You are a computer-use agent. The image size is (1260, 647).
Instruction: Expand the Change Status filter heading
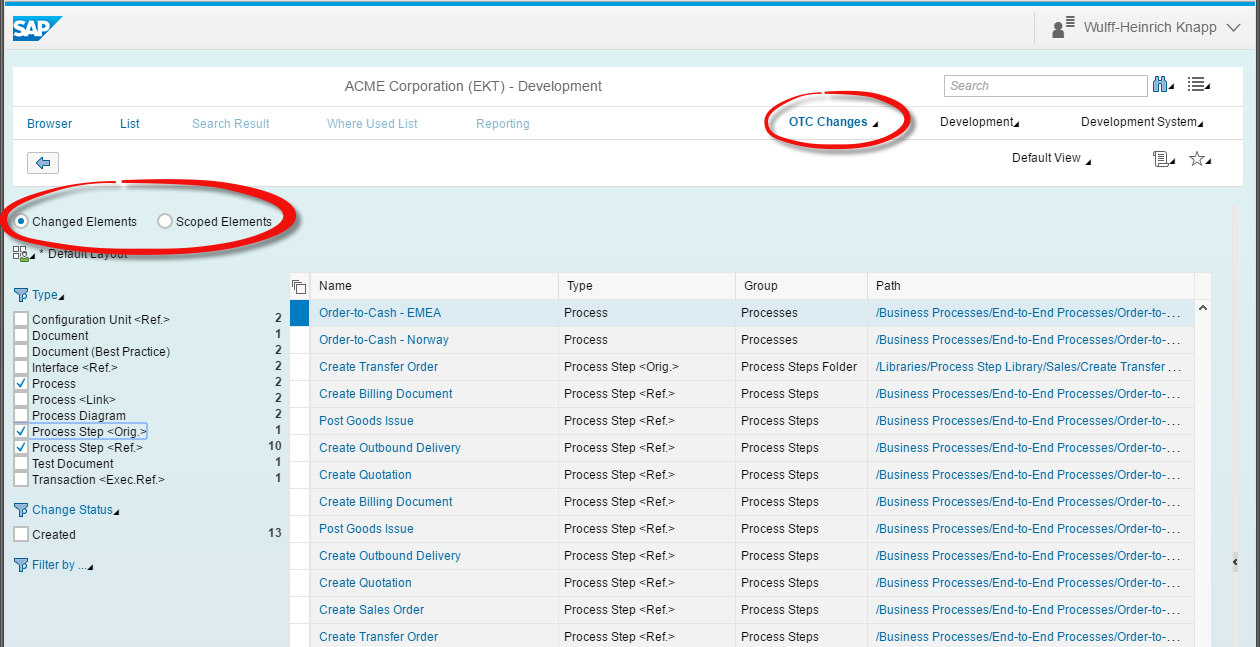pos(75,510)
